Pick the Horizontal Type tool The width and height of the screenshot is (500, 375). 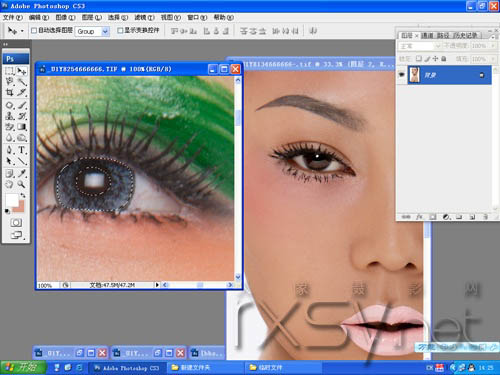(22, 150)
